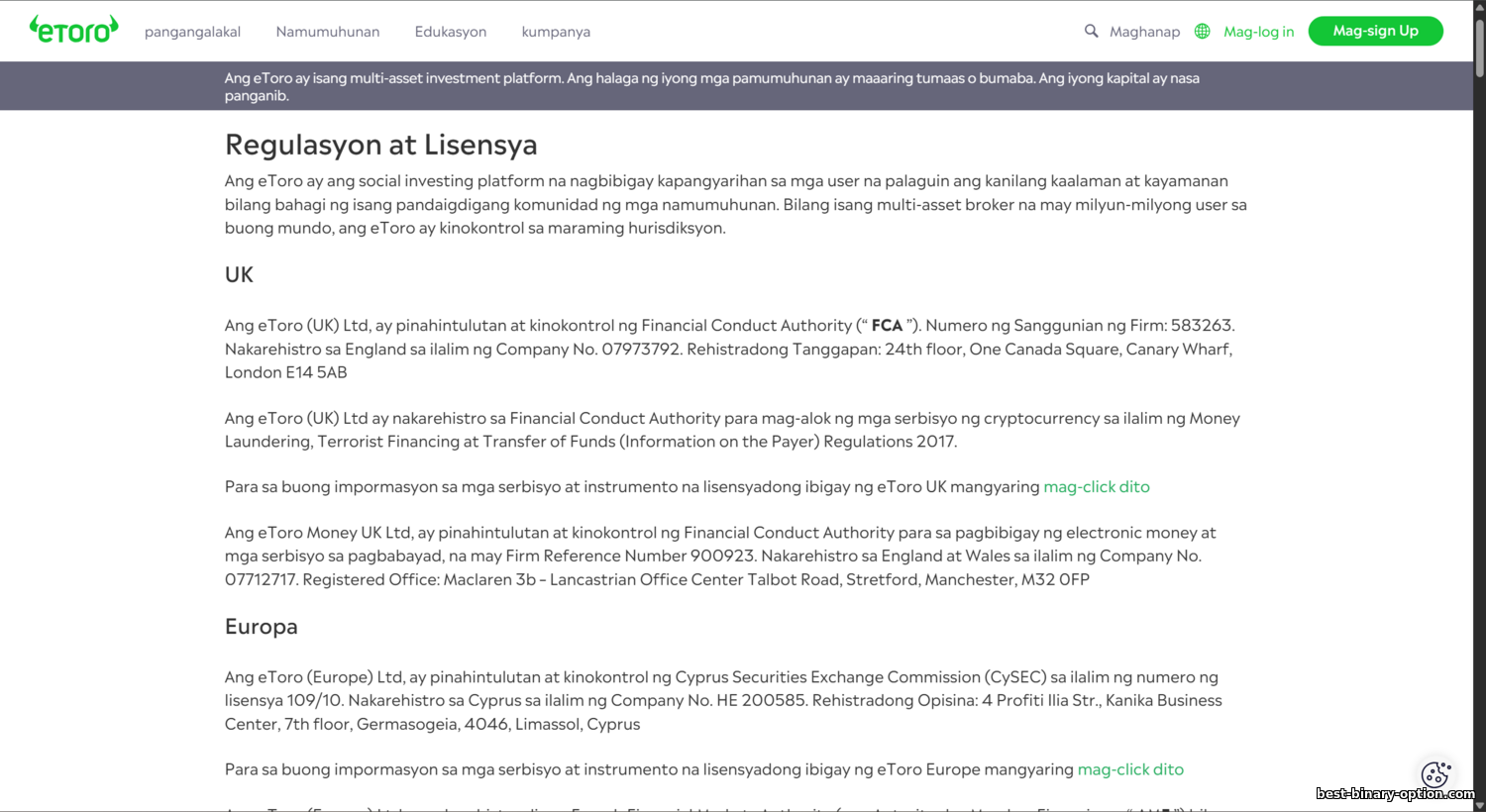
Task: Click the vertical scrollbar thumb
Action: 1479,48
